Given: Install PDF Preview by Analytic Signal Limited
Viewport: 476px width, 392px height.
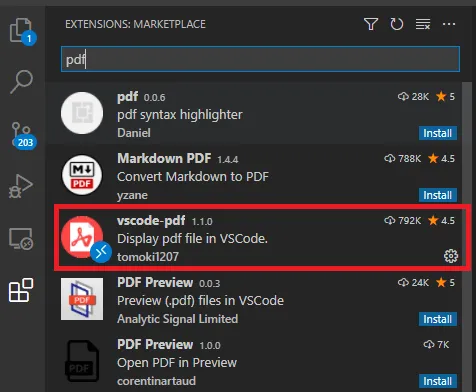Looking at the screenshot, I should [x=437, y=319].
